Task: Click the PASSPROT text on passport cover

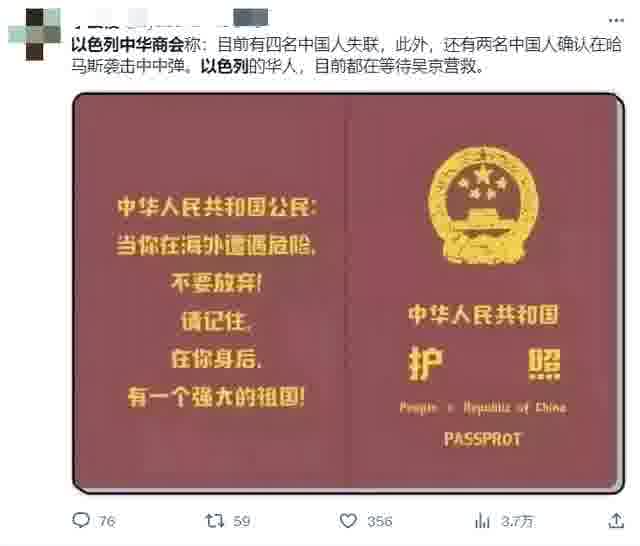Action: 483,439
